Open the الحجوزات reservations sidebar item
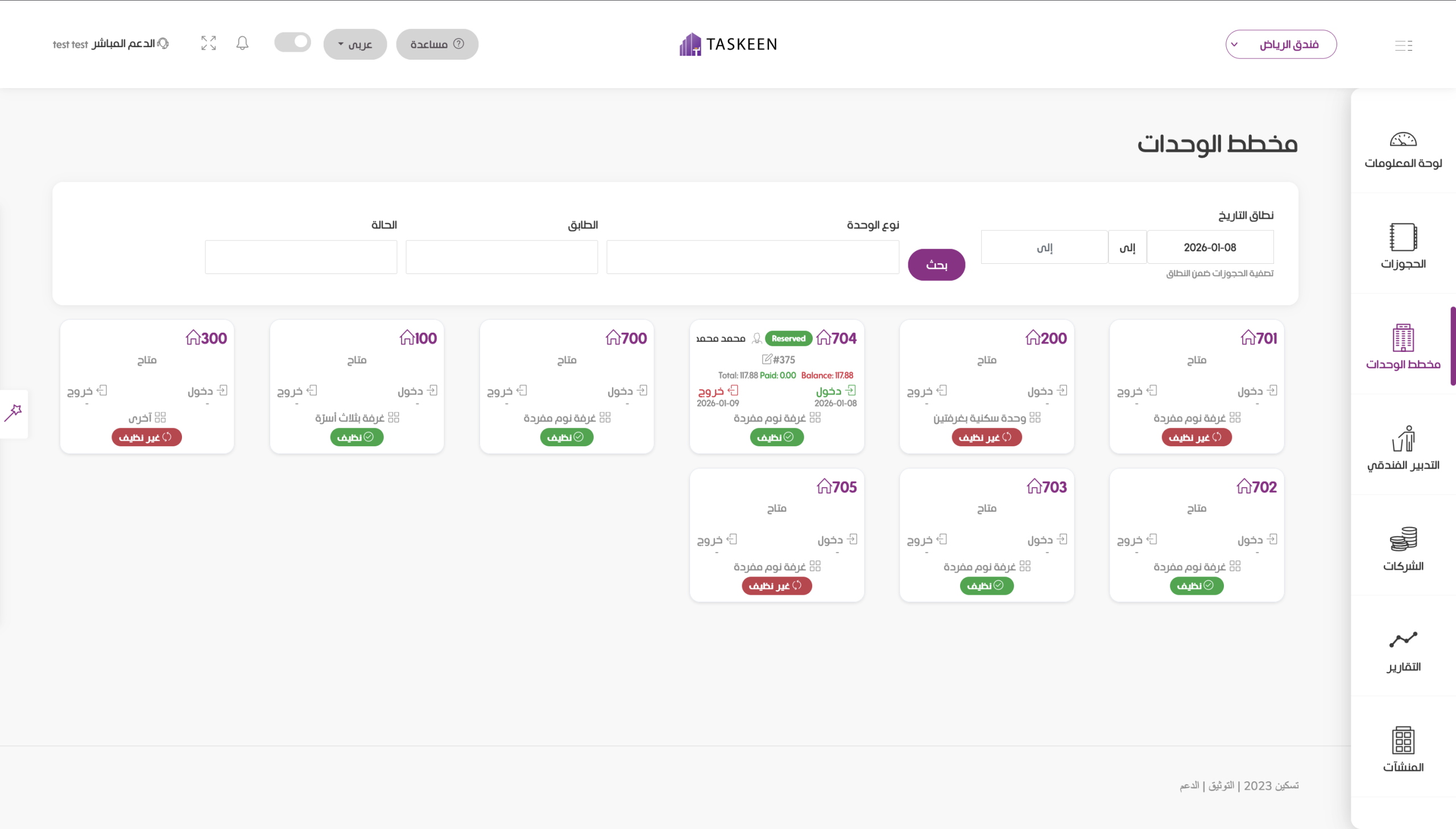1456x829 pixels. pos(1403,246)
